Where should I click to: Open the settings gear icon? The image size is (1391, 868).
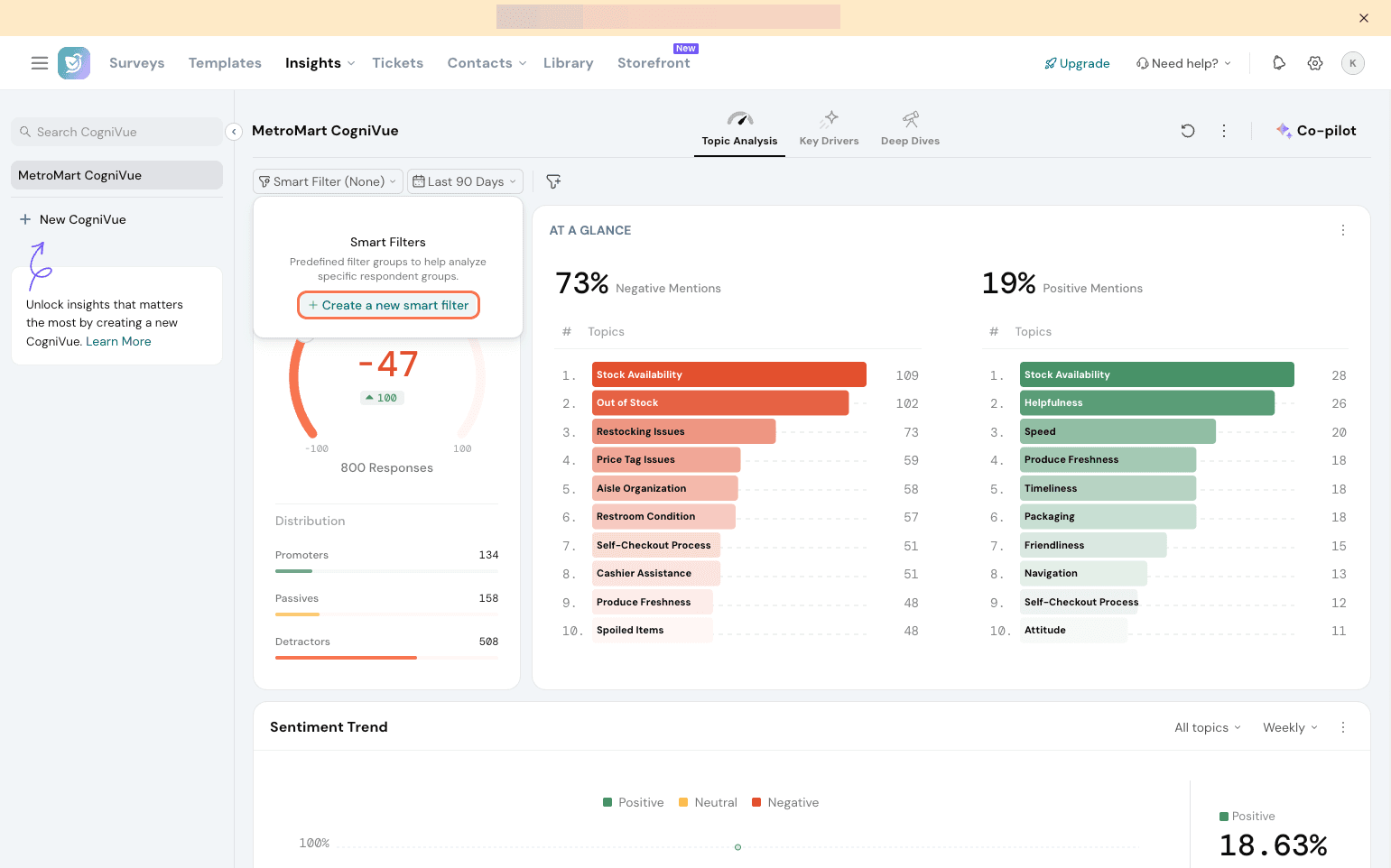point(1315,63)
